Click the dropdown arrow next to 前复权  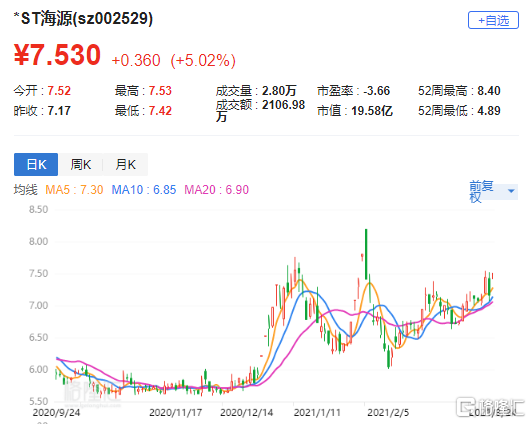[x=511, y=191]
